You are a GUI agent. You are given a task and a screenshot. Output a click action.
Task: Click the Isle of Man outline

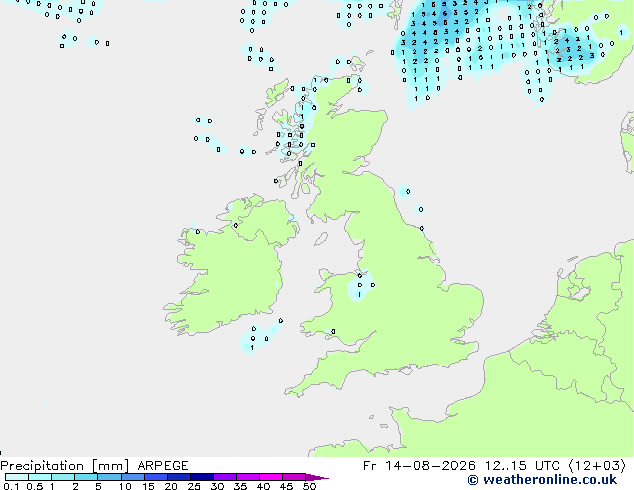(321, 239)
